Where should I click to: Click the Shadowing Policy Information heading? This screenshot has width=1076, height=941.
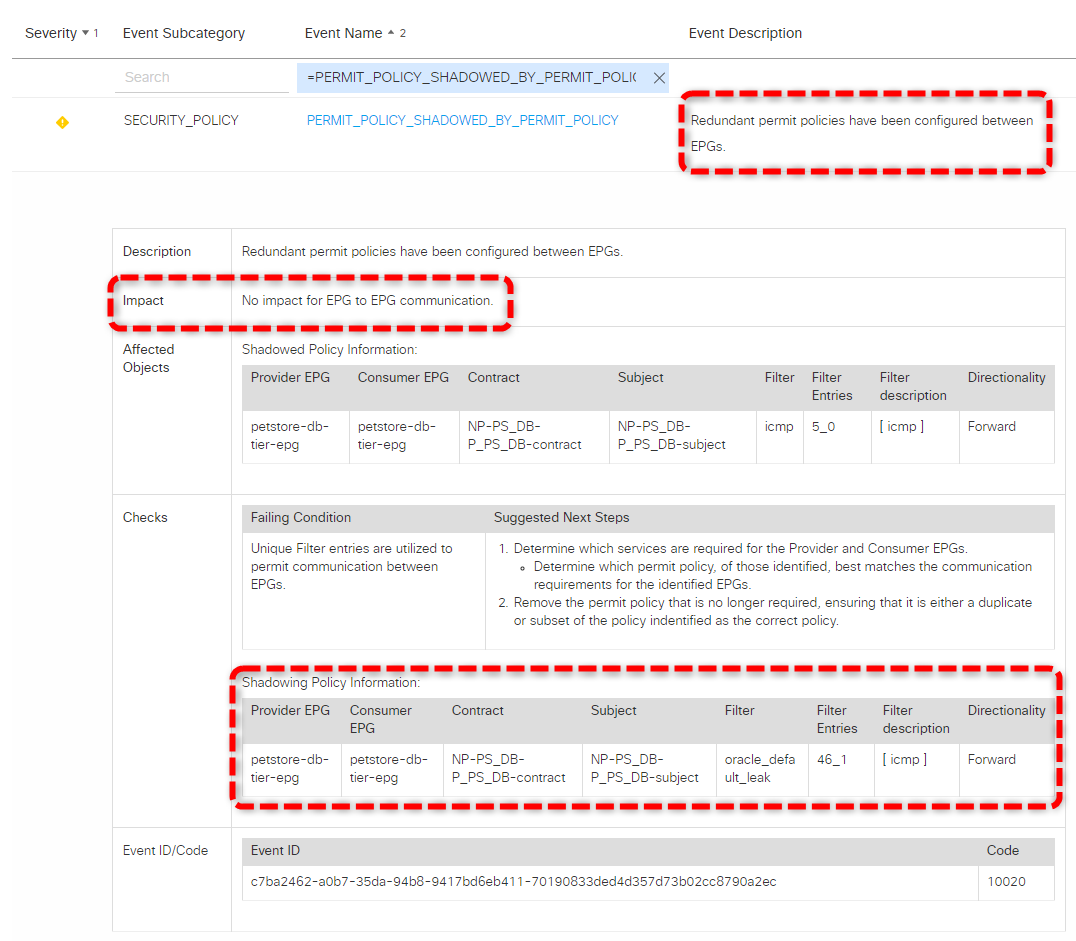330,682
